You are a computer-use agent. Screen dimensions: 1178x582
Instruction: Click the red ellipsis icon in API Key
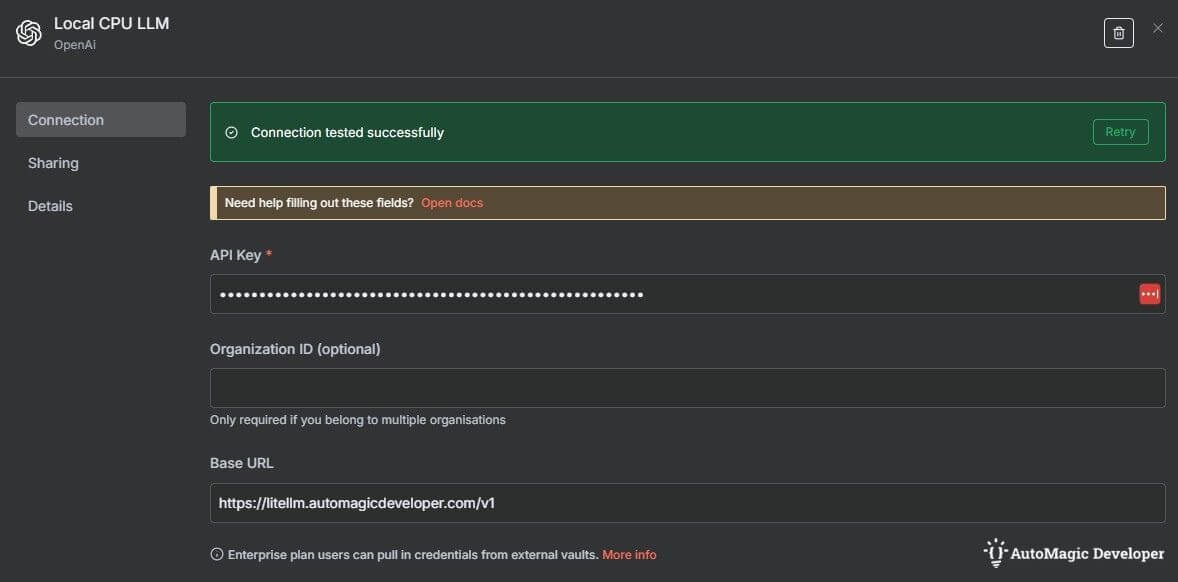[x=1149, y=294]
